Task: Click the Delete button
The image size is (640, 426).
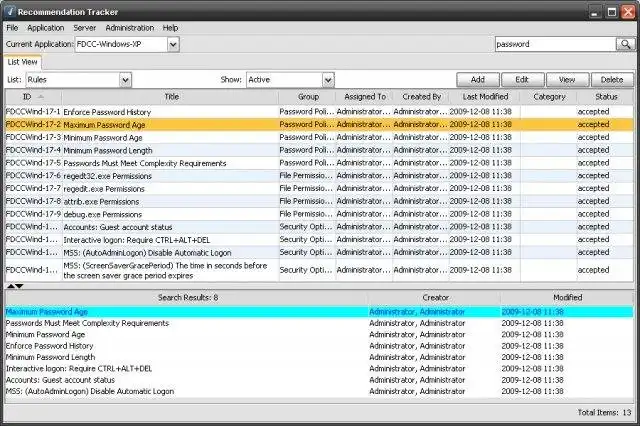Action: (x=612, y=80)
